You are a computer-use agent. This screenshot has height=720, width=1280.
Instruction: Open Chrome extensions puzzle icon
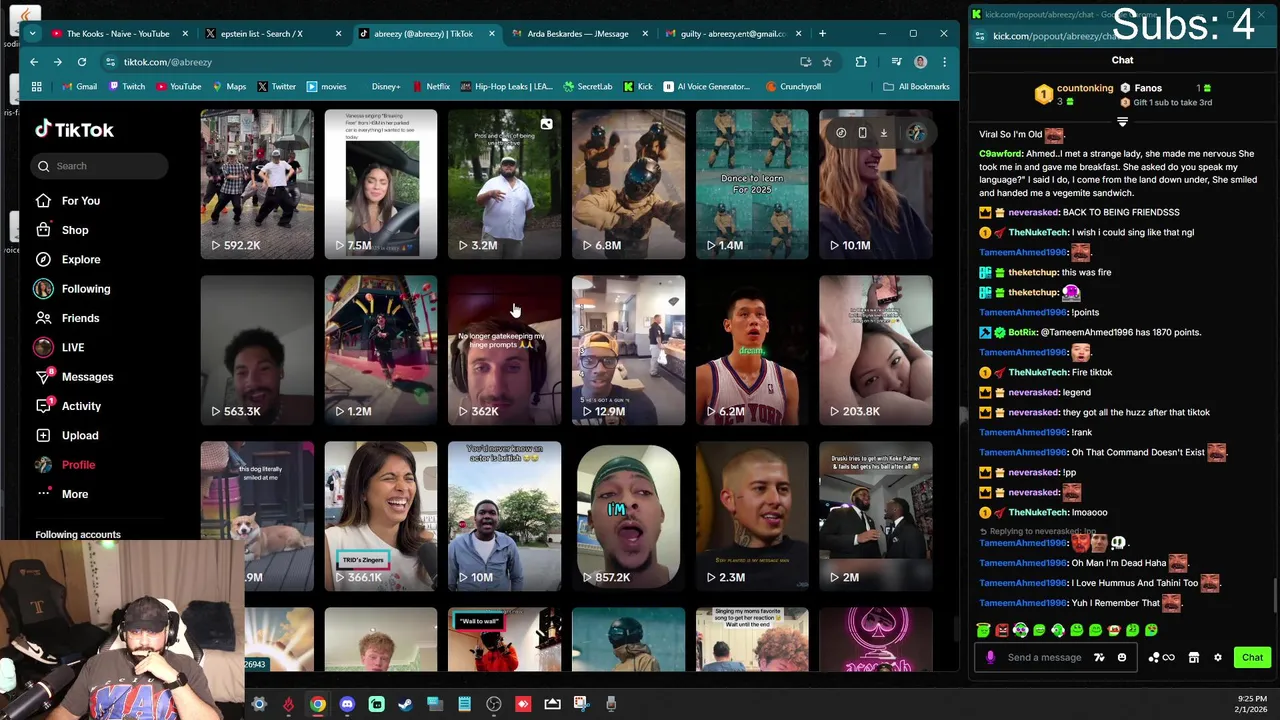point(861,62)
